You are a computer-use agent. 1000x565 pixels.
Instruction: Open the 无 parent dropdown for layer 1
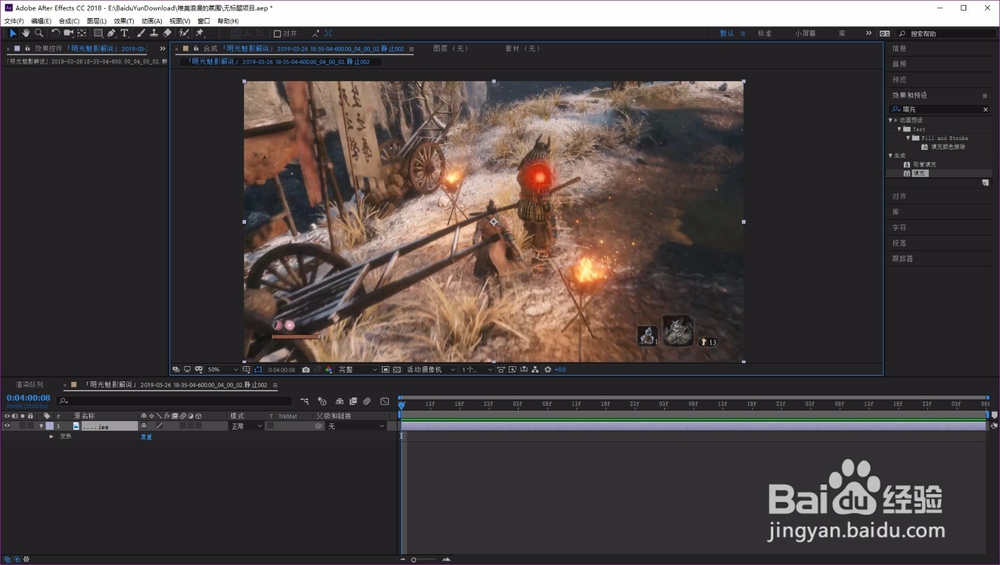tap(356, 426)
